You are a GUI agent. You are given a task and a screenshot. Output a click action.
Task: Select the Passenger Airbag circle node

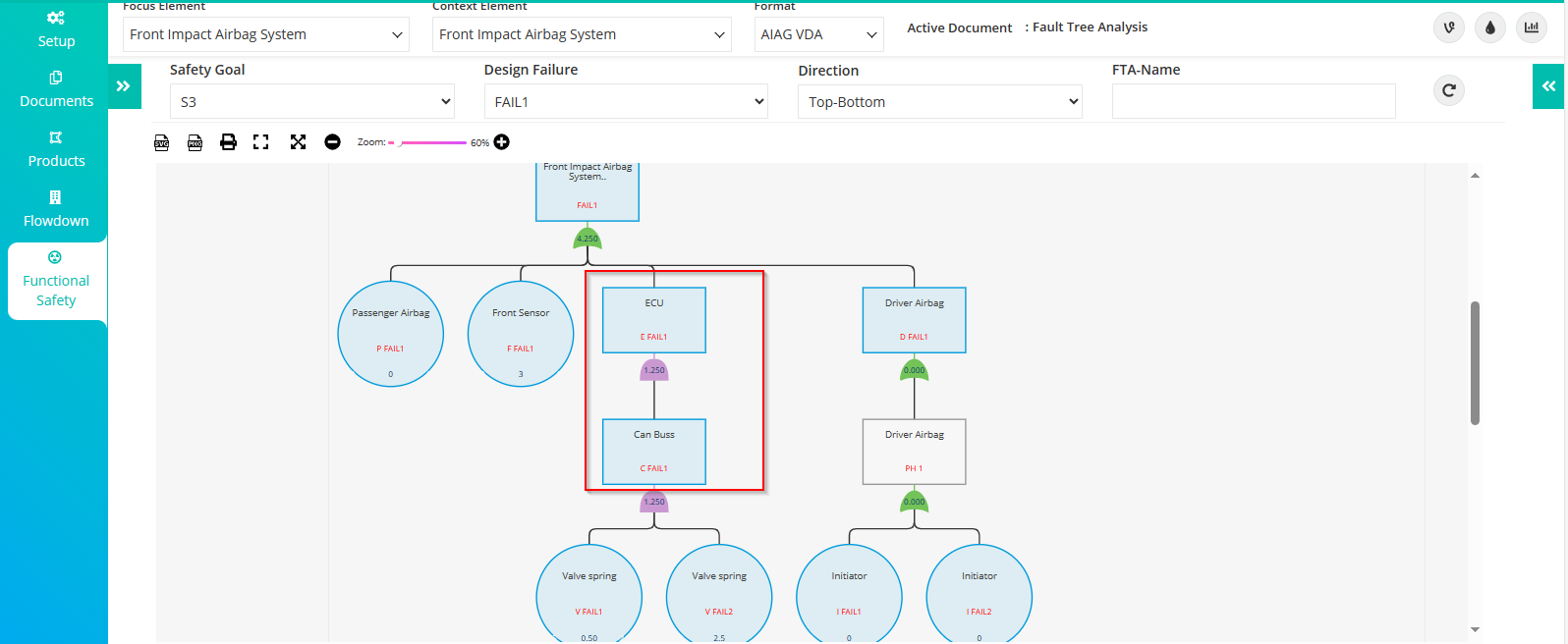[x=391, y=334]
